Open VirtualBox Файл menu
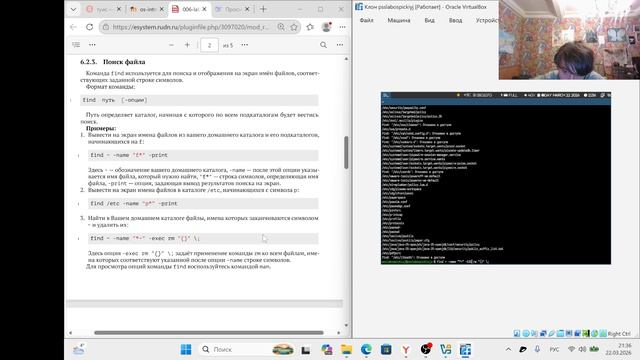Image resolution: width=640 pixels, height=360 pixels. tap(367, 20)
